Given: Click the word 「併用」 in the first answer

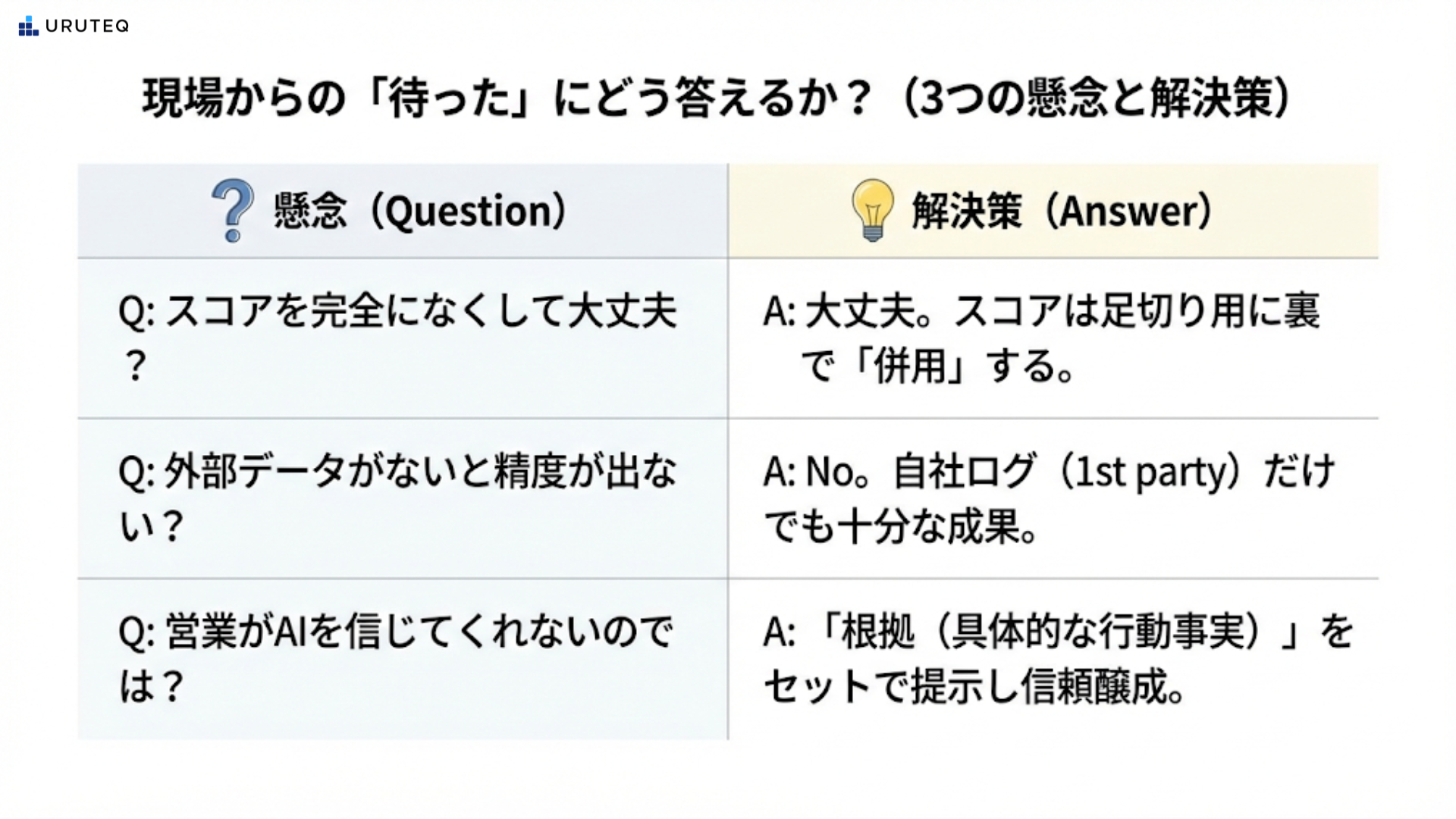Looking at the screenshot, I should [911, 367].
